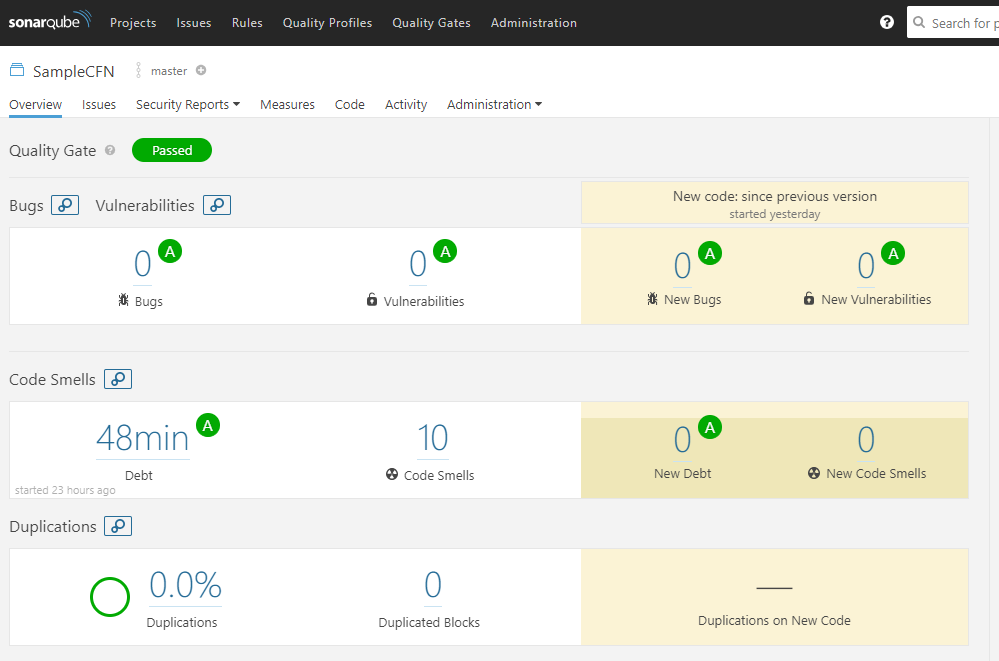The height and width of the screenshot is (661, 999).
Task: Click the Quality Gate help icon
Action: click(x=110, y=151)
